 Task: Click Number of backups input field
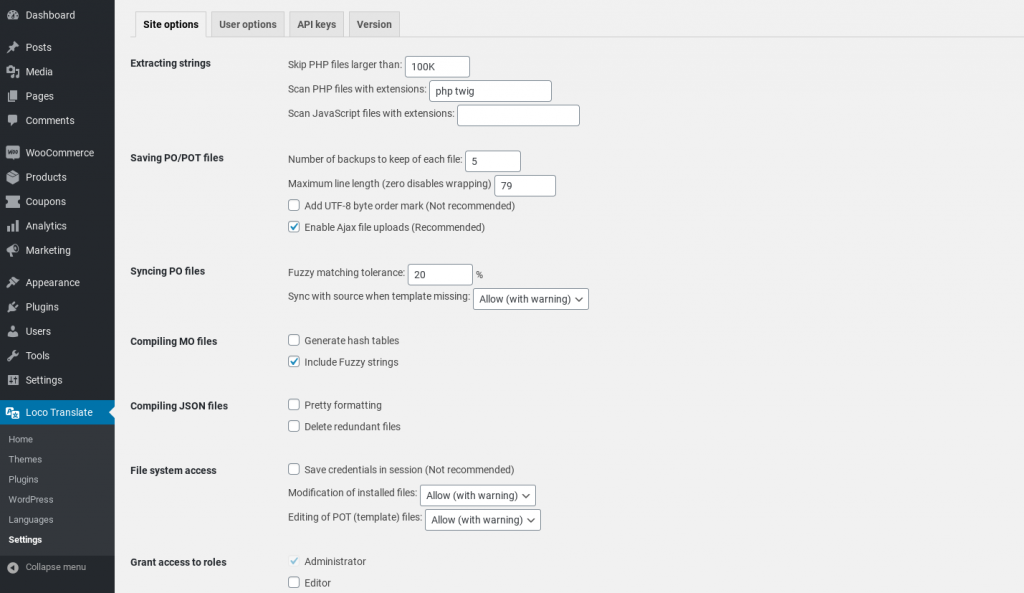point(492,161)
